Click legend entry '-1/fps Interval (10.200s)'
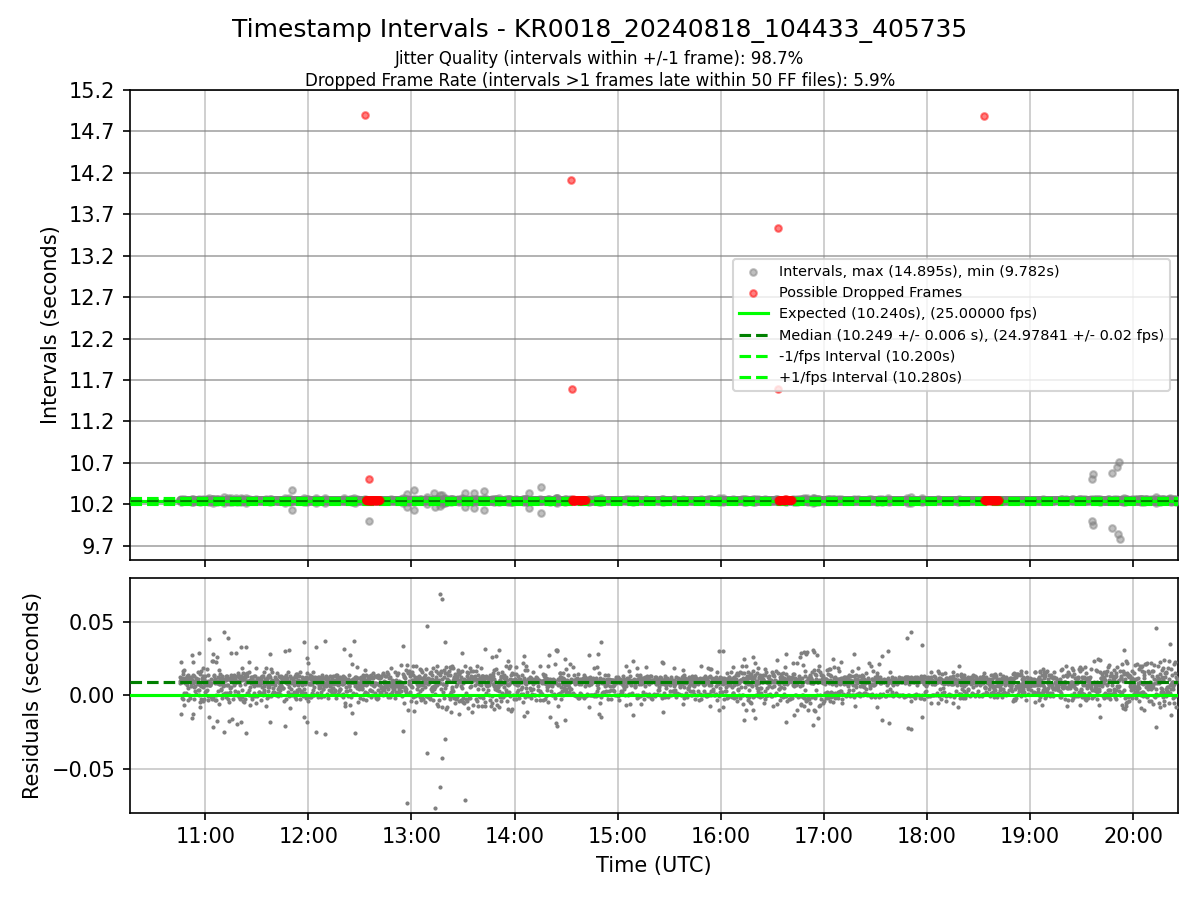 (867, 356)
